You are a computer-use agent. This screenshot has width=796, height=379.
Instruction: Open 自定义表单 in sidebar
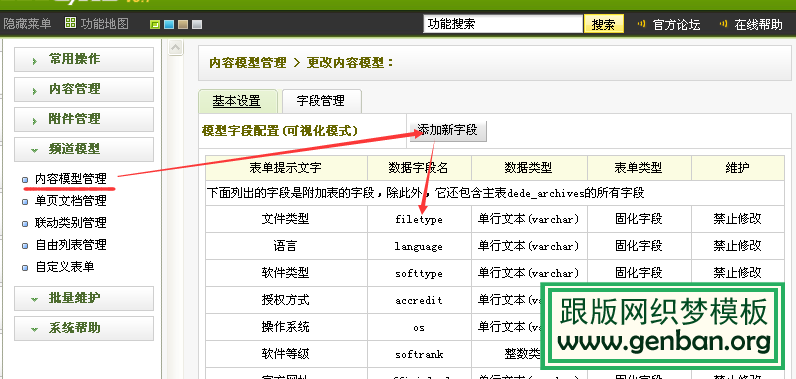(64, 266)
